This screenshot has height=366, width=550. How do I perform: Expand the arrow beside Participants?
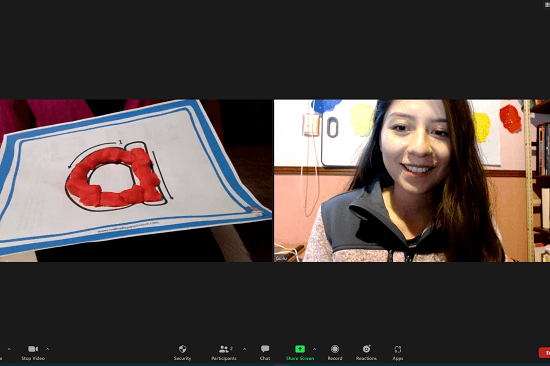pos(244,349)
